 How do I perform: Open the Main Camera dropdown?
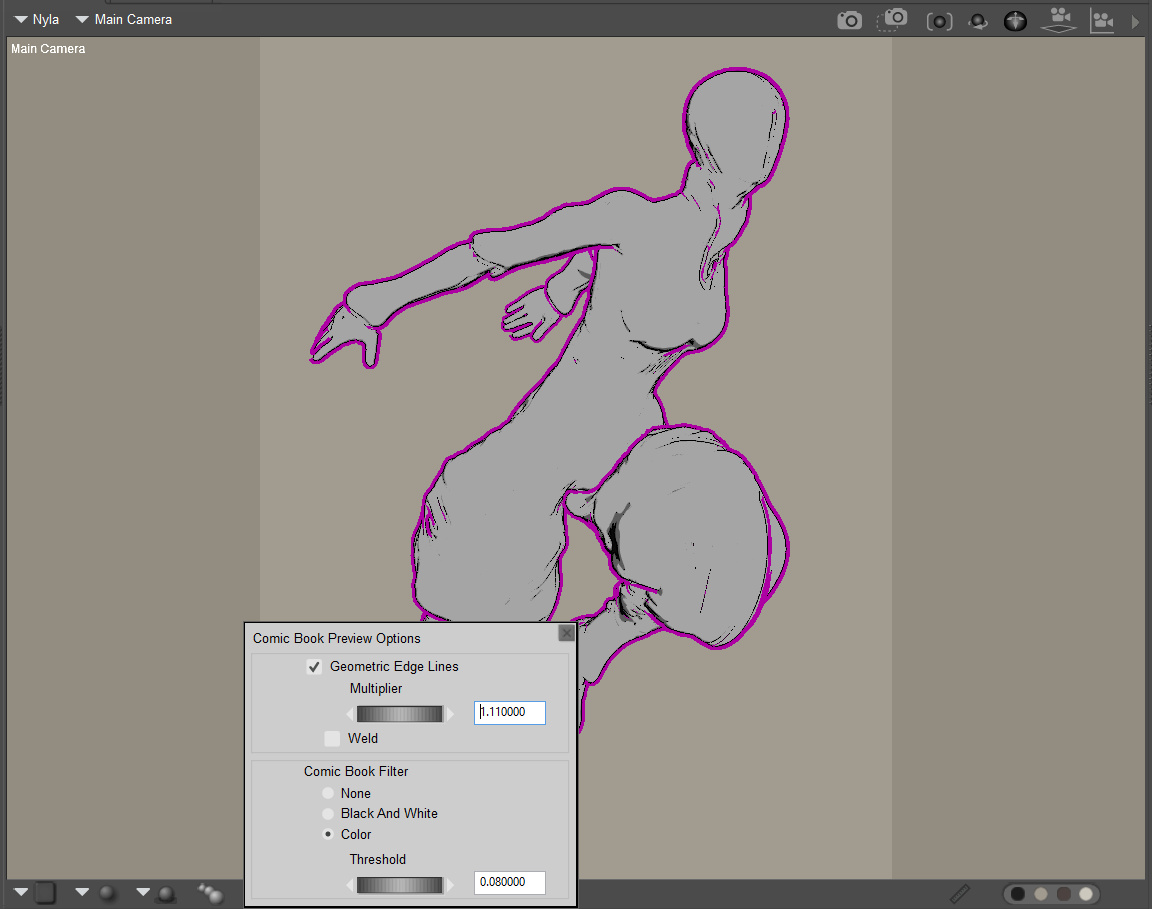[124, 19]
